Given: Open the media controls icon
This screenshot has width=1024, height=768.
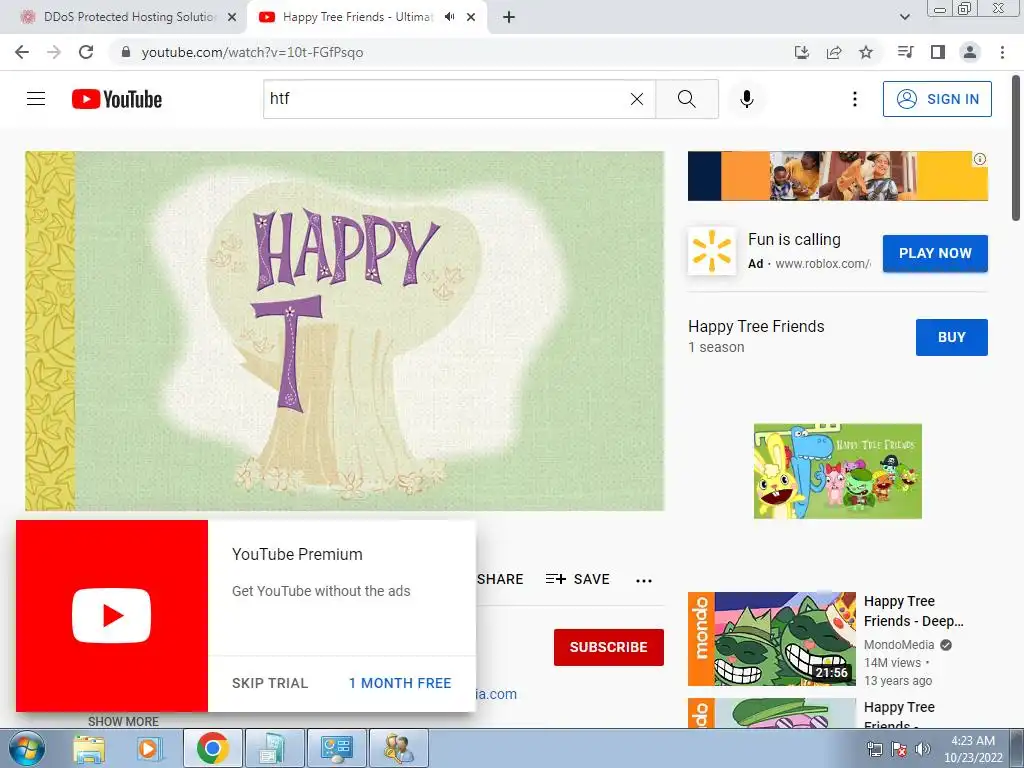Looking at the screenshot, I should 905,52.
